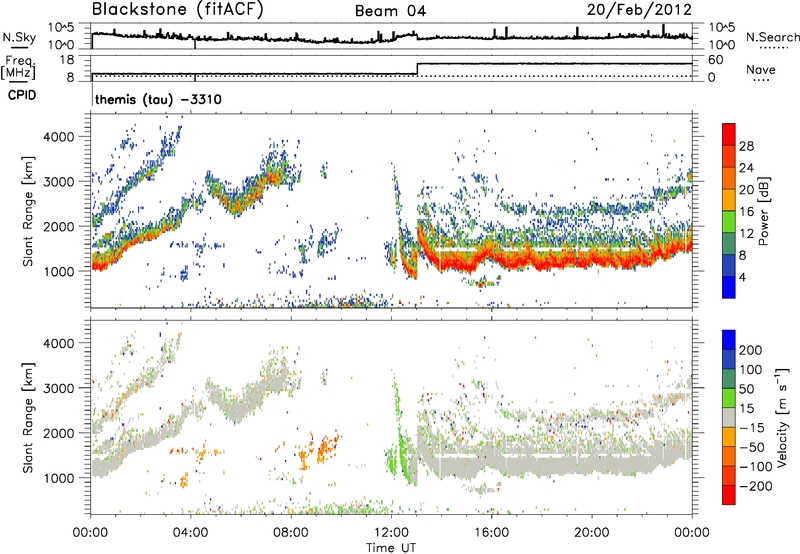
Task: Click the "CPID" row label
Action: click(x=22, y=95)
